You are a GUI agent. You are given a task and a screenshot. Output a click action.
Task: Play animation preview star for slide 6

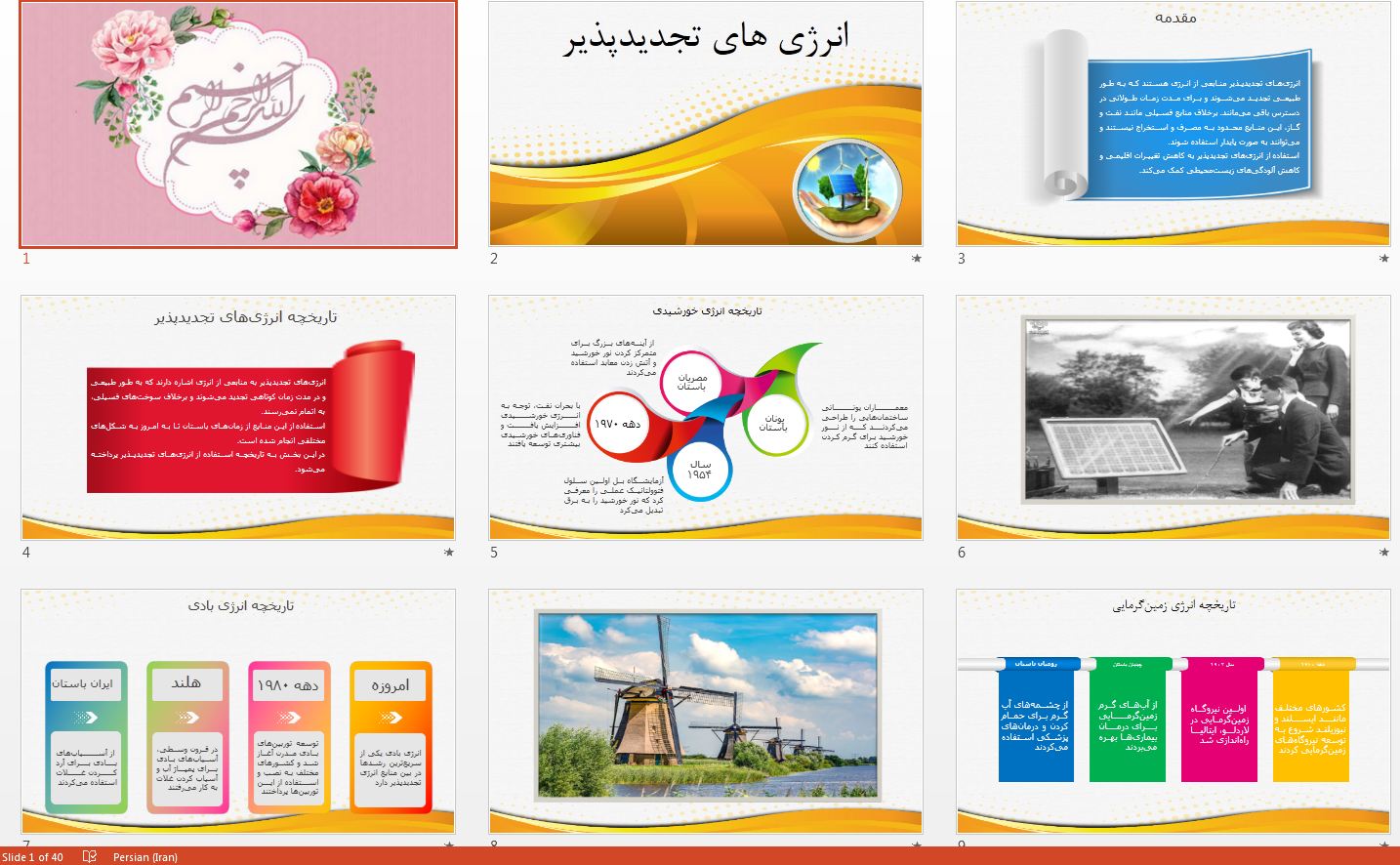(1382, 553)
